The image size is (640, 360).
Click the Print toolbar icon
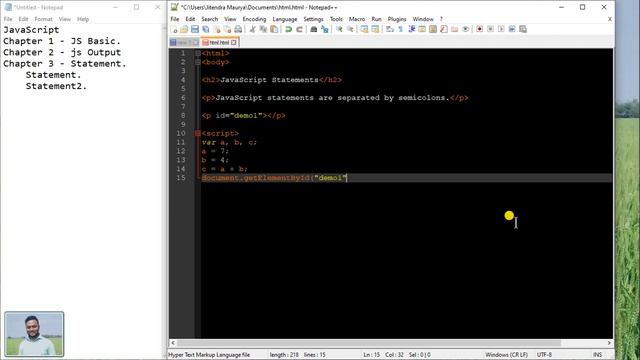tap(238, 29)
